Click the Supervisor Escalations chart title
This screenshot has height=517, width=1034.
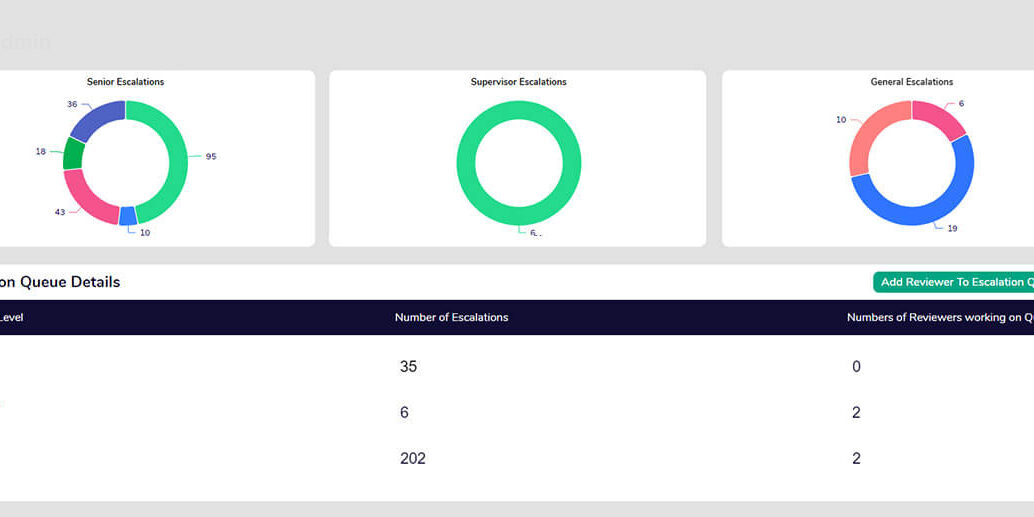pos(518,82)
